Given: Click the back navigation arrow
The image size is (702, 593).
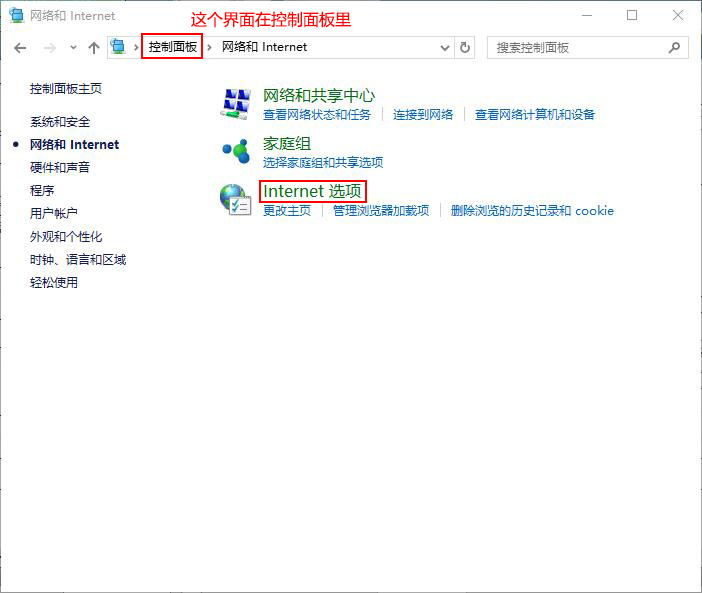Looking at the screenshot, I should point(20,47).
